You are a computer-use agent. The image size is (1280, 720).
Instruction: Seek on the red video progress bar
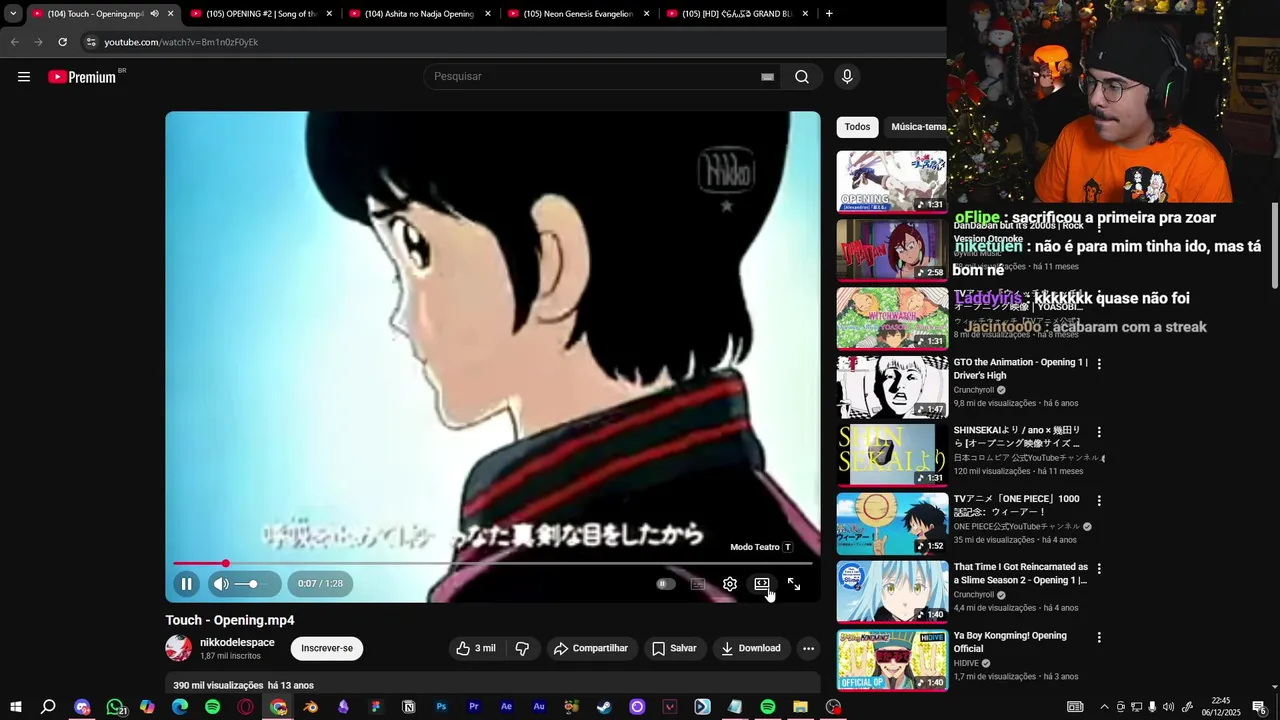pos(492,564)
